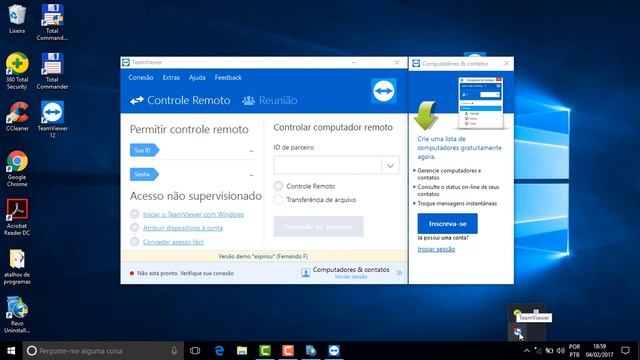Click the Senha label tag
Screen dimensions: 640x360
click(144, 174)
